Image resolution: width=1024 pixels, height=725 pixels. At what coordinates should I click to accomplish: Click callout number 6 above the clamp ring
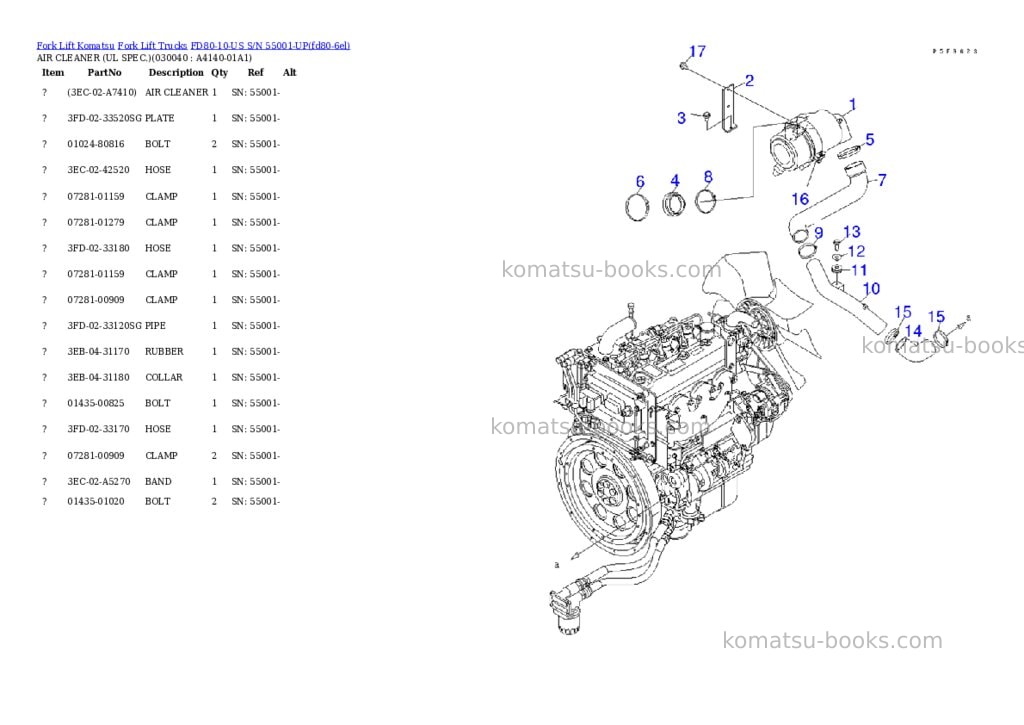640,182
